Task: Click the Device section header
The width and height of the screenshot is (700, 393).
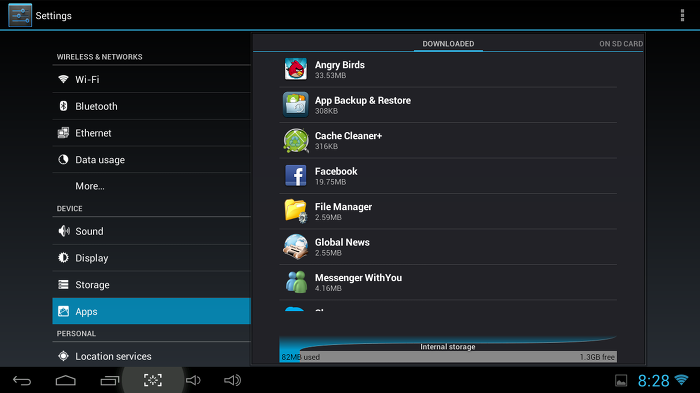Action: (70, 209)
